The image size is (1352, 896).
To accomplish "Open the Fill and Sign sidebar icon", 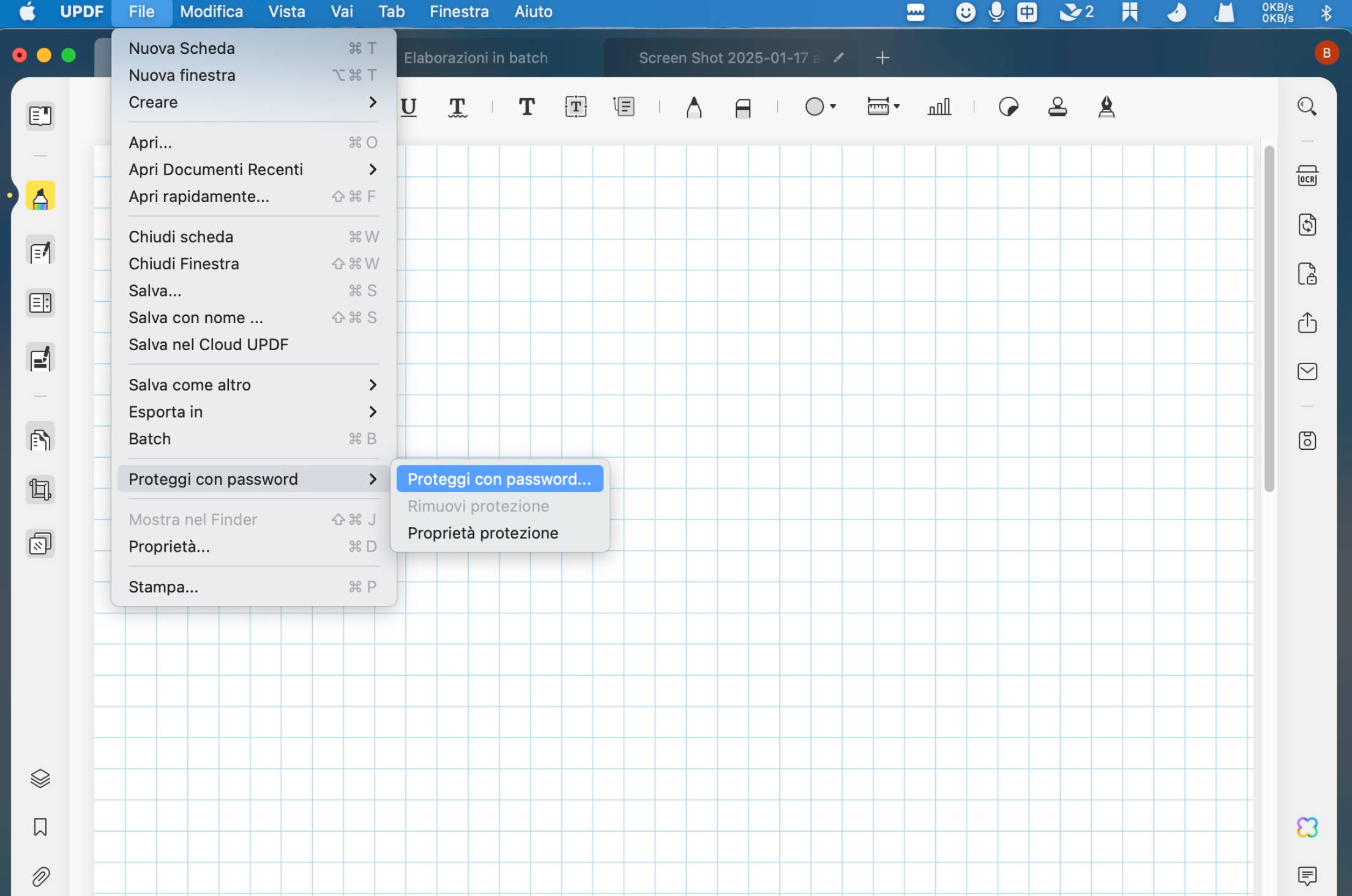I will pyautogui.click(x=40, y=358).
